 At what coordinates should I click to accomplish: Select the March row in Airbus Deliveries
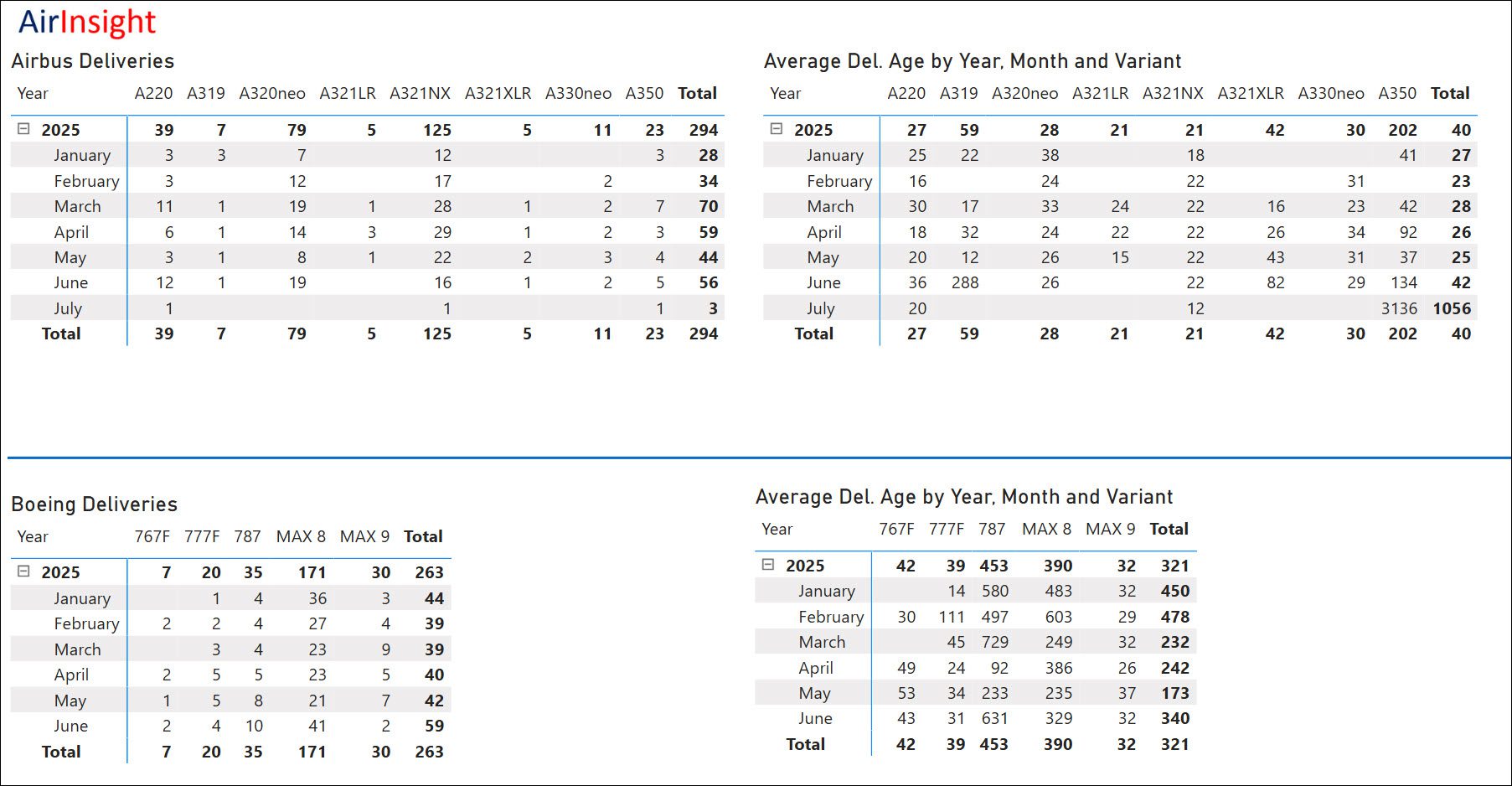tap(77, 206)
